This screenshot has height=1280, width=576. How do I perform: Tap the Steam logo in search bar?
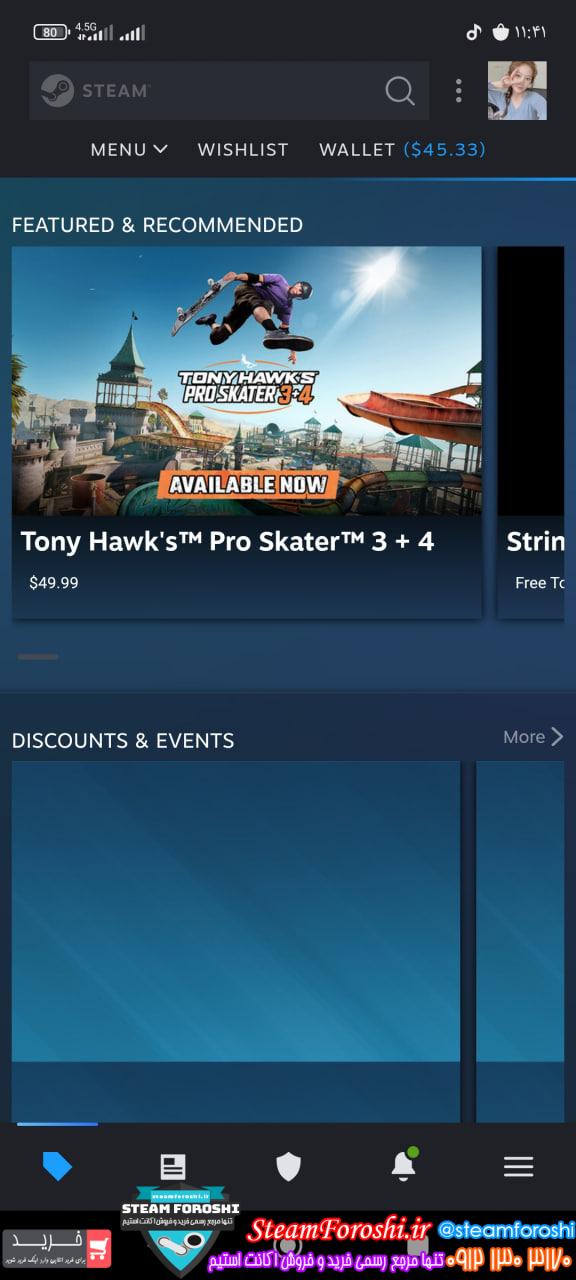[x=57, y=91]
